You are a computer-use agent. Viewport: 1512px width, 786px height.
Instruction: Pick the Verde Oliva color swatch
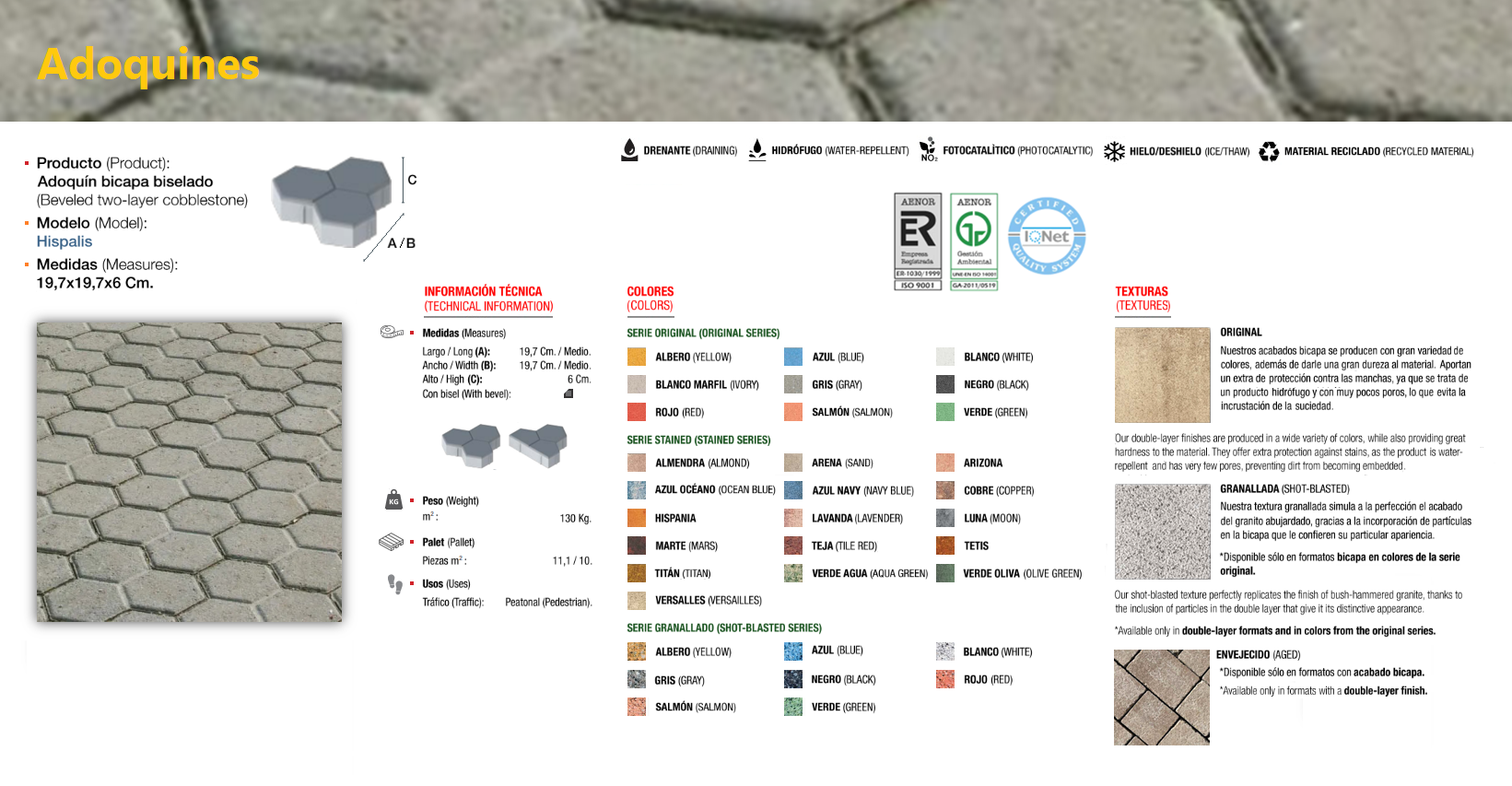click(945, 573)
